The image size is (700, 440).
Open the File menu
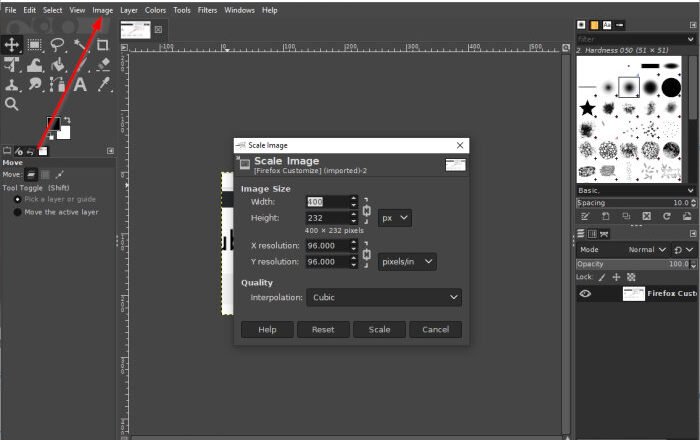(x=10, y=10)
